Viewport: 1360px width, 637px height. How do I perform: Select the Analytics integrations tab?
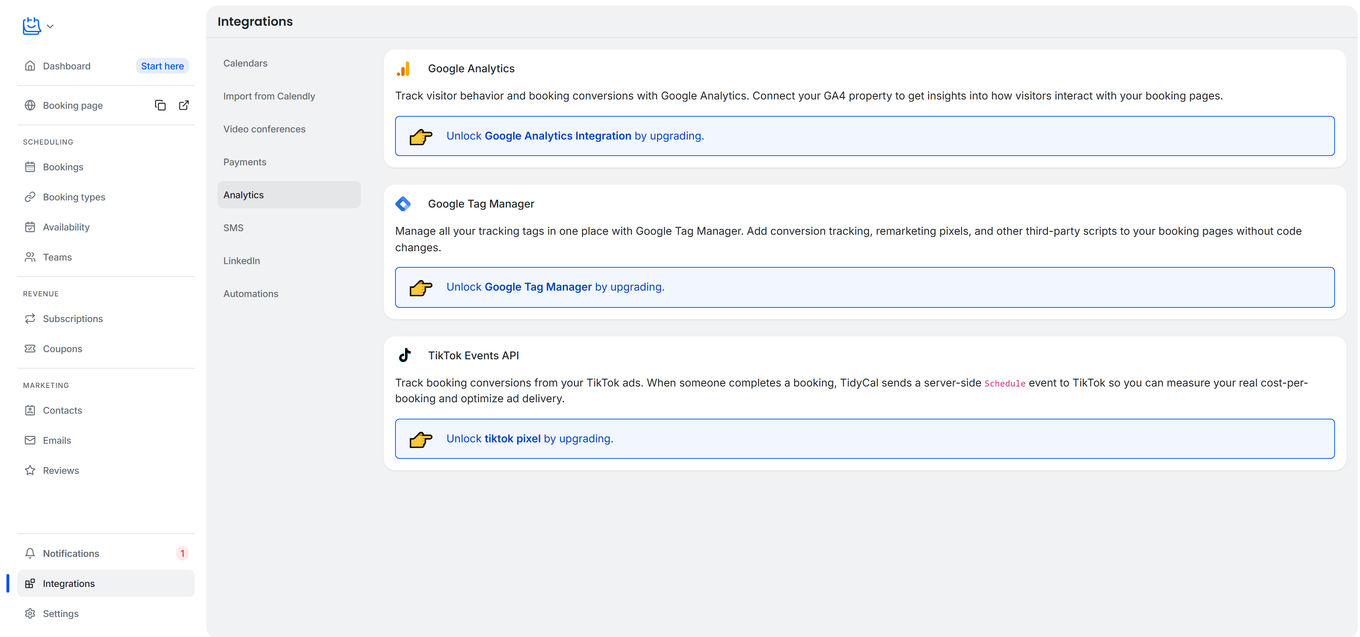(289, 195)
